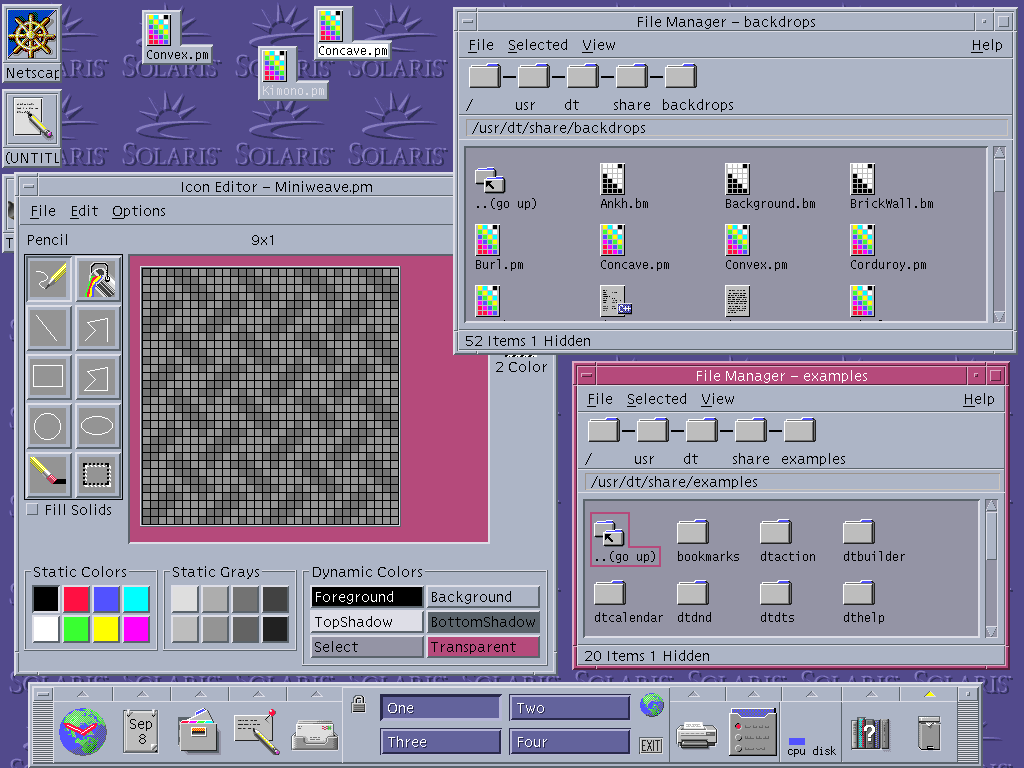Select the closed Polygon tool
The width and height of the screenshot is (1024, 768).
click(x=98, y=376)
